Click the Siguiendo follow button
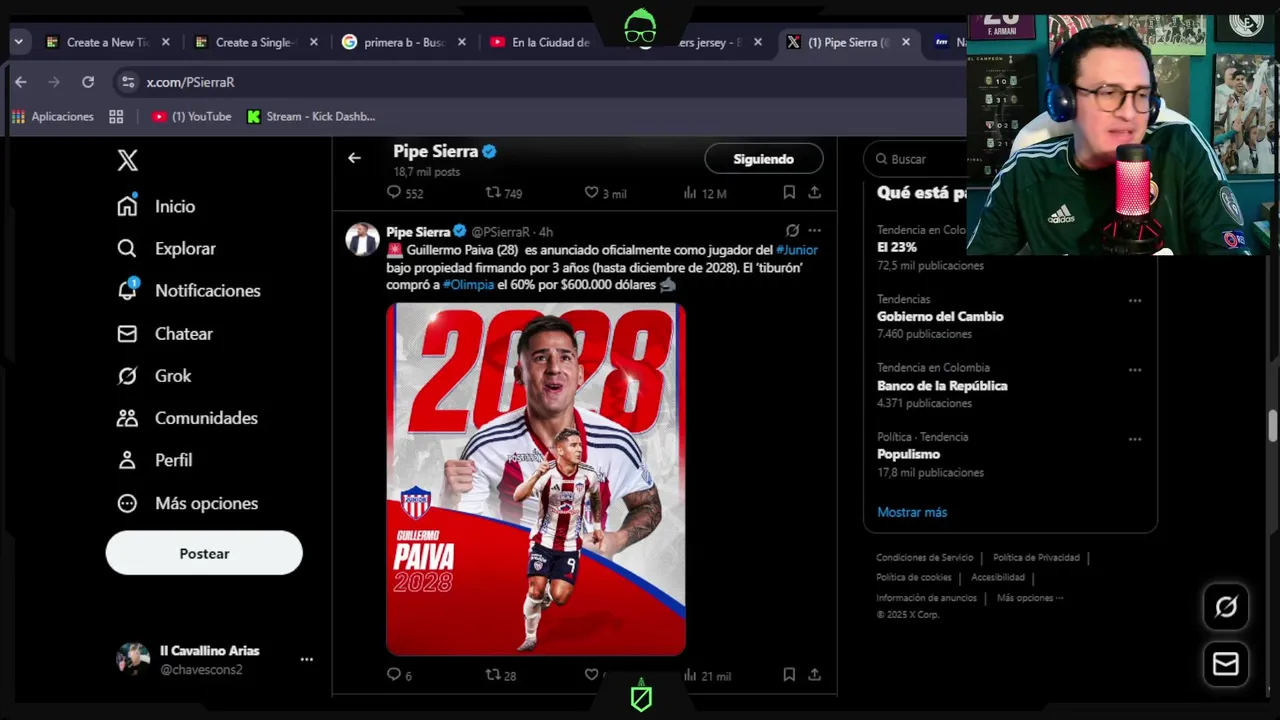The width and height of the screenshot is (1280, 720). (764, 159)
